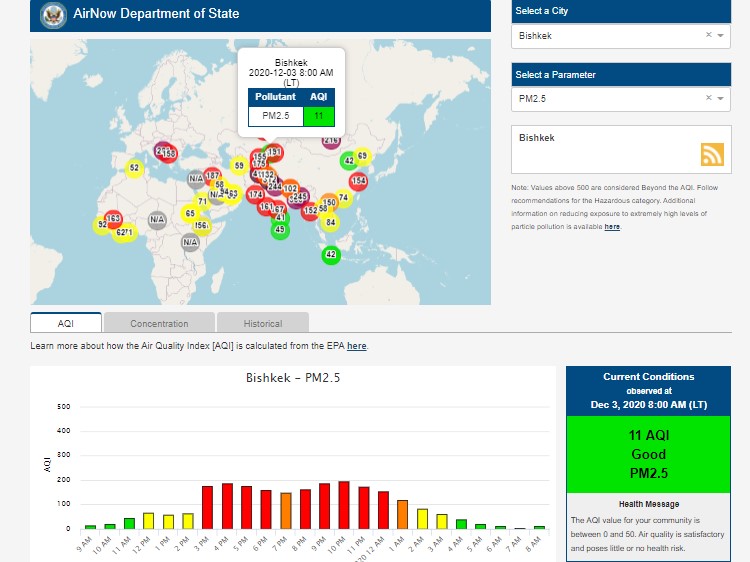Screen dimensions: 750x562
Task: Clear the selected city Bishkek
Action: coord(708,35)
